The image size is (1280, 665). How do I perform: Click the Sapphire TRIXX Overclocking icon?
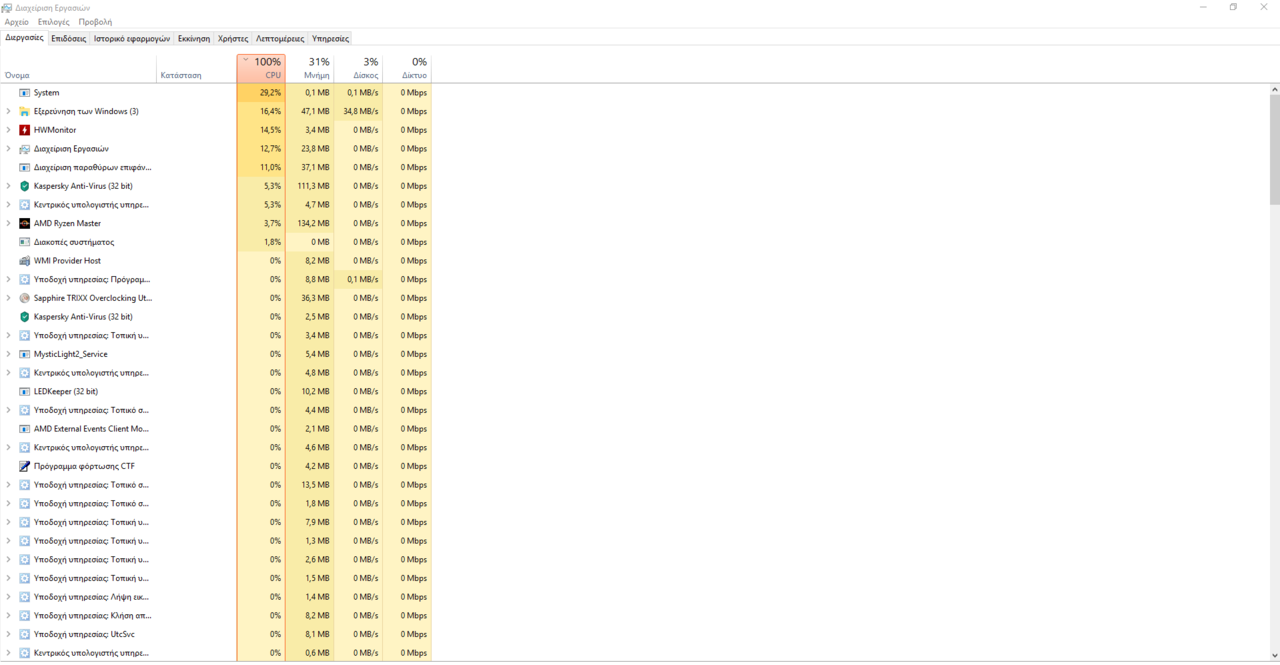pyautogui.click(x=25, y=298)
